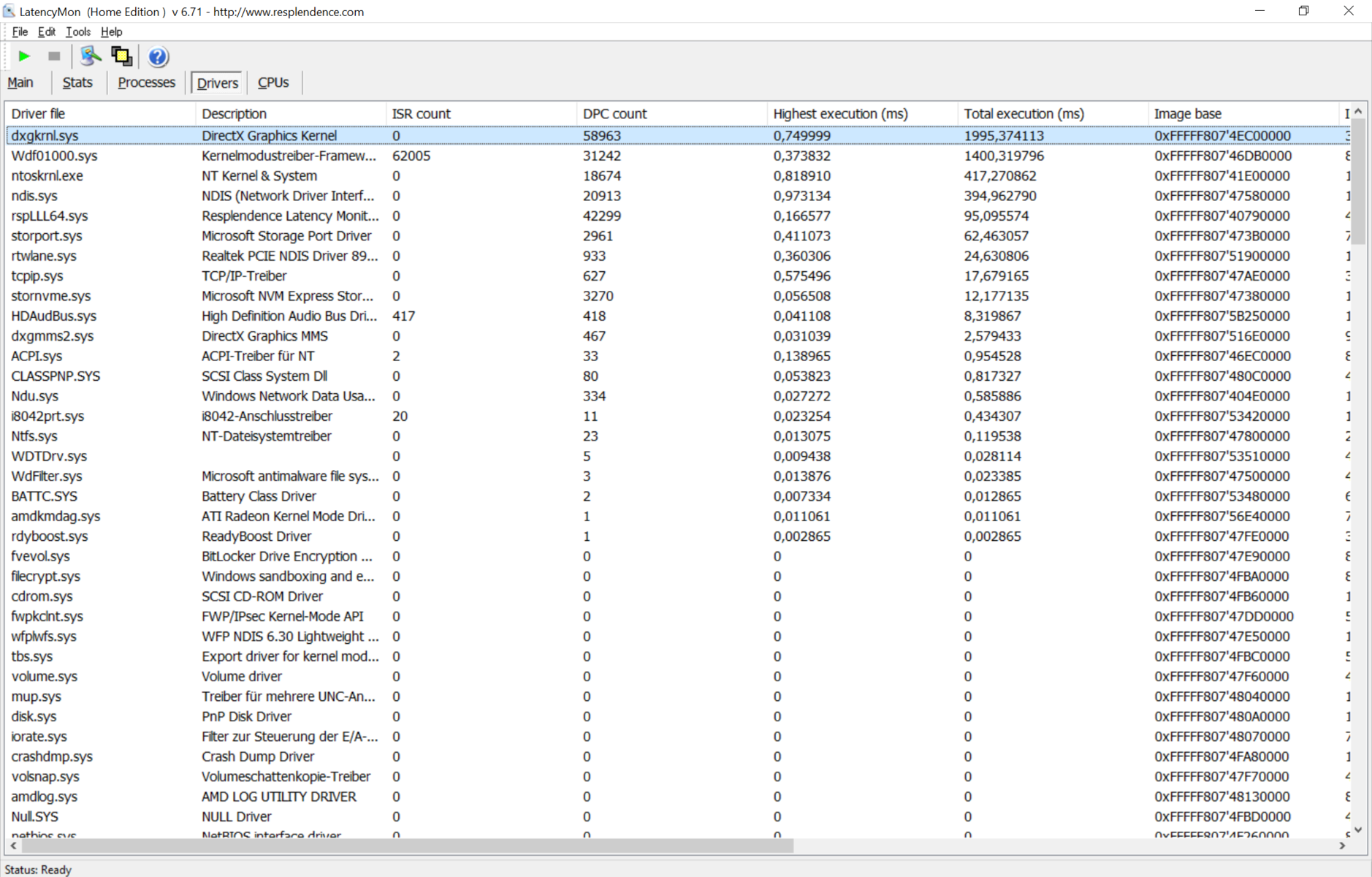
Task: Select the rtwlane.sys driver row
Action: click(x=678, y=256)
